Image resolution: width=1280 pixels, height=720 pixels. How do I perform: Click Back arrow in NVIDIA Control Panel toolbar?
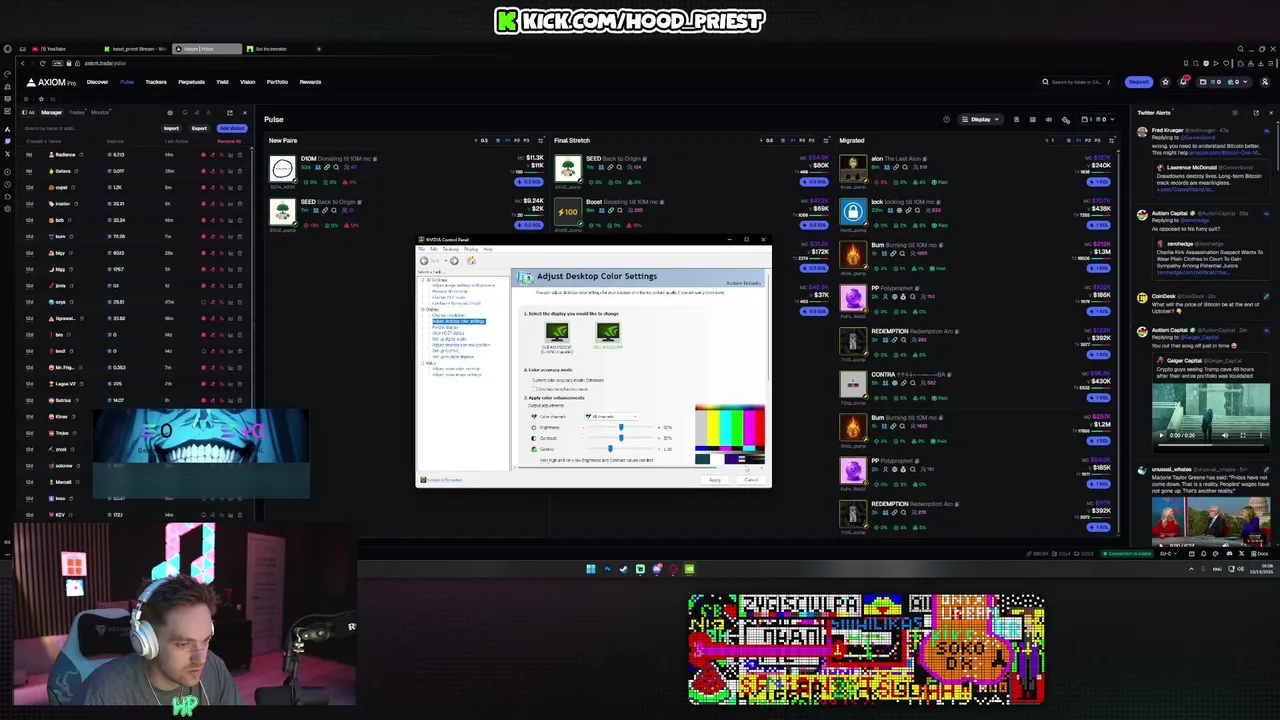pyautogui.click(x=424, y=261)
